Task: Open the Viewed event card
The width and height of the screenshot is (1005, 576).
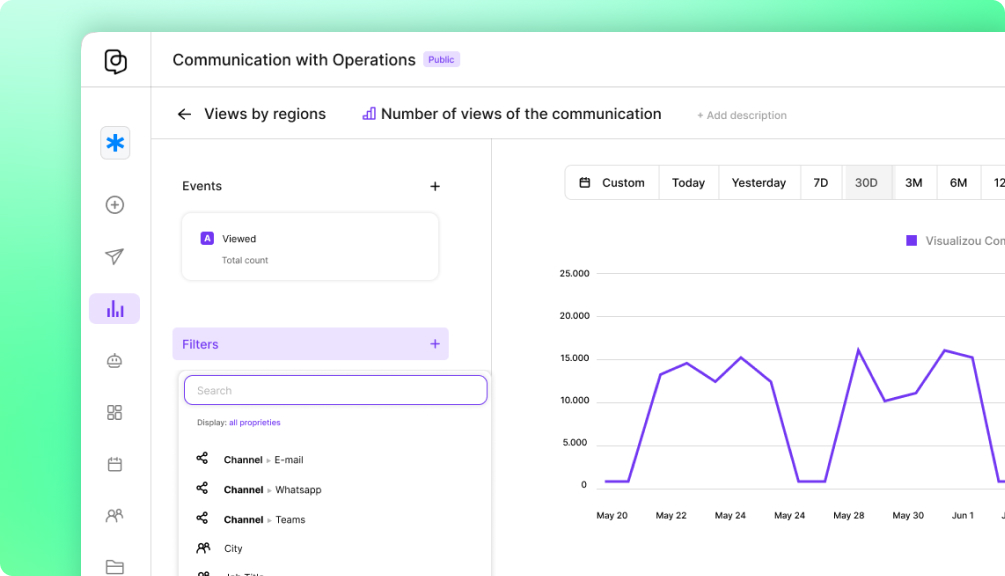Action: 310,247
